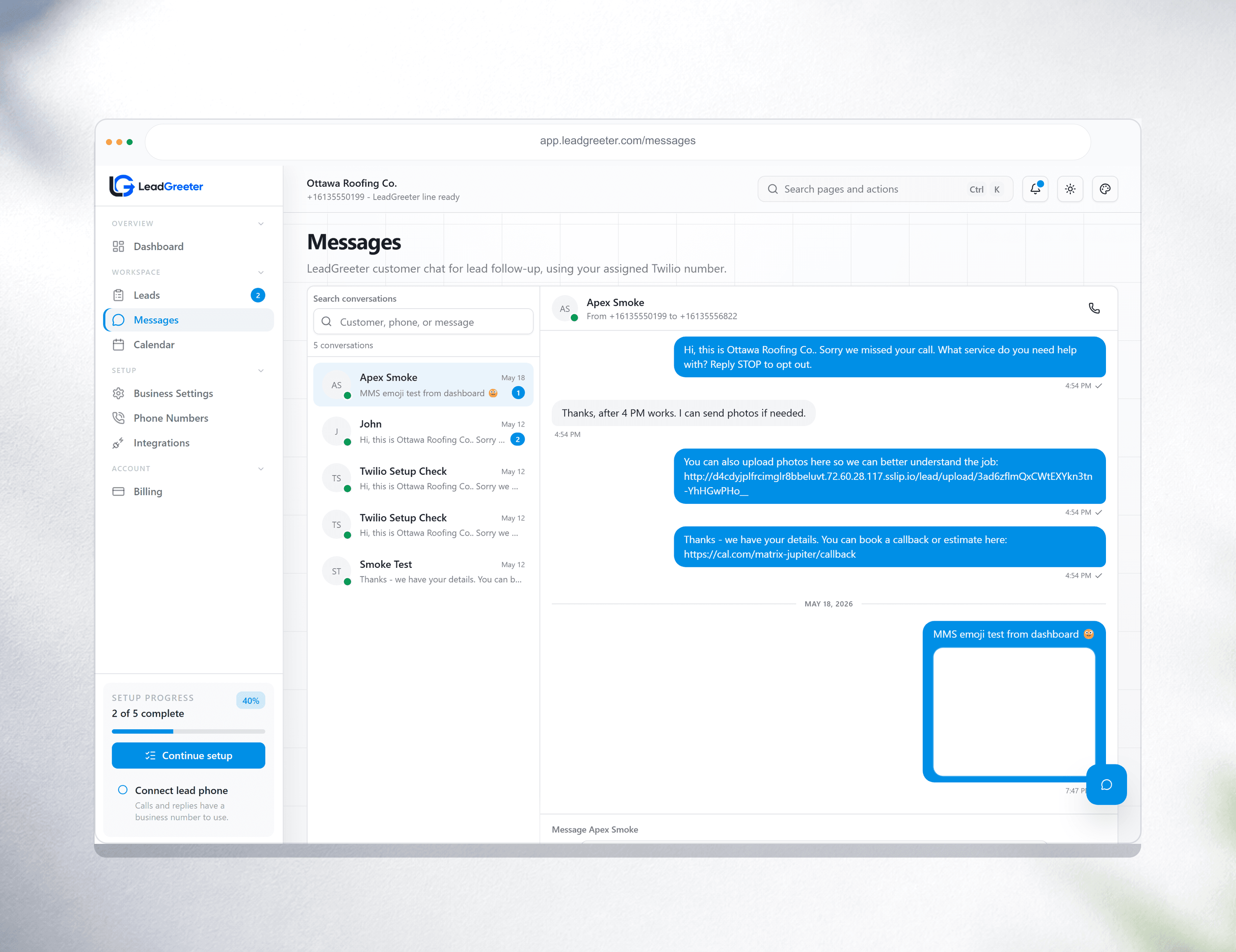Click the '5 conversations' count

click(343, 345)
